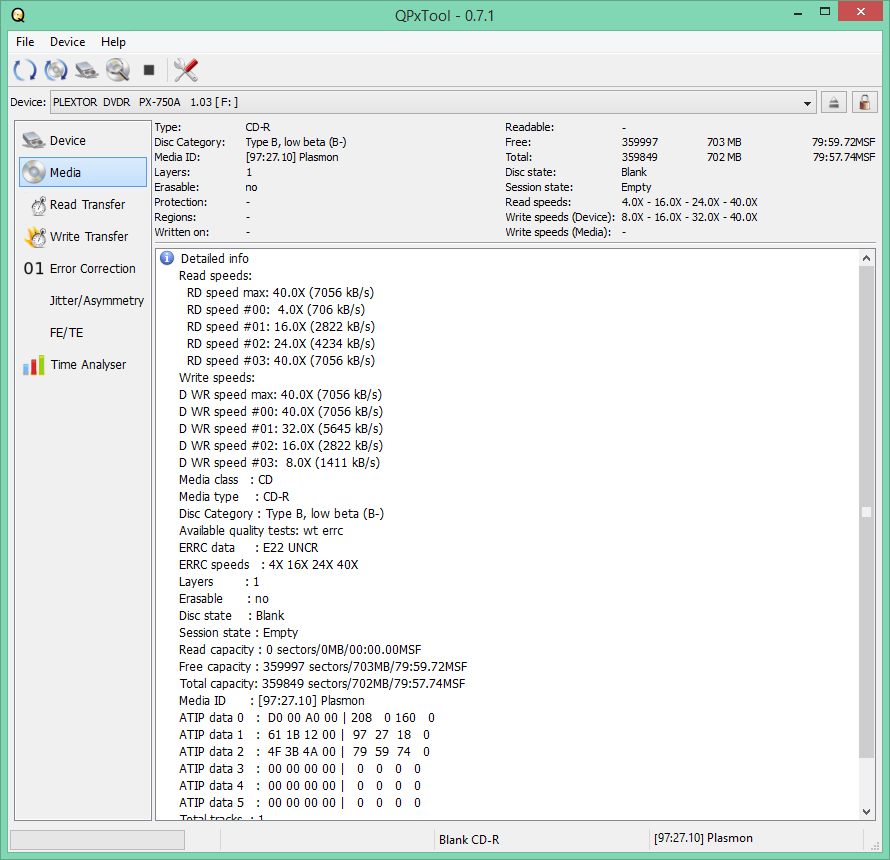Open preferences with the wrench-screwdriver icon
This screenshot has height=860, width=890.
click(186, 70)
